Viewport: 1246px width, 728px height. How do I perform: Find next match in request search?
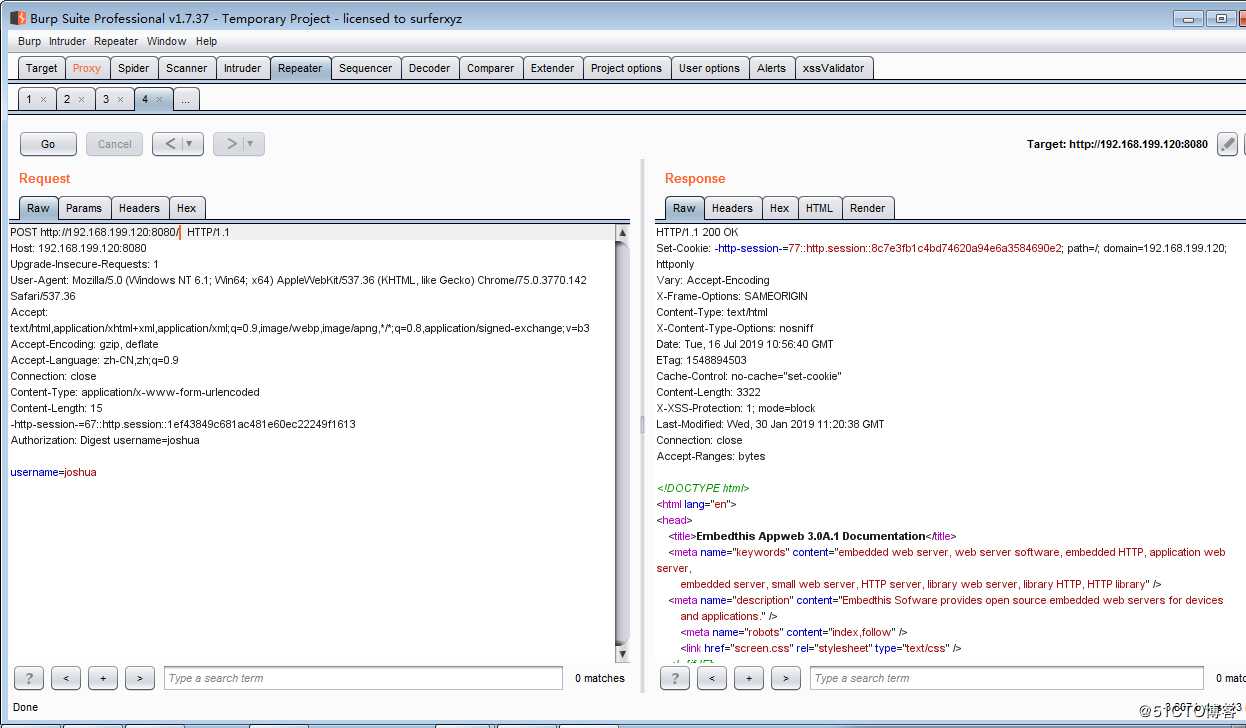(140, 678)
